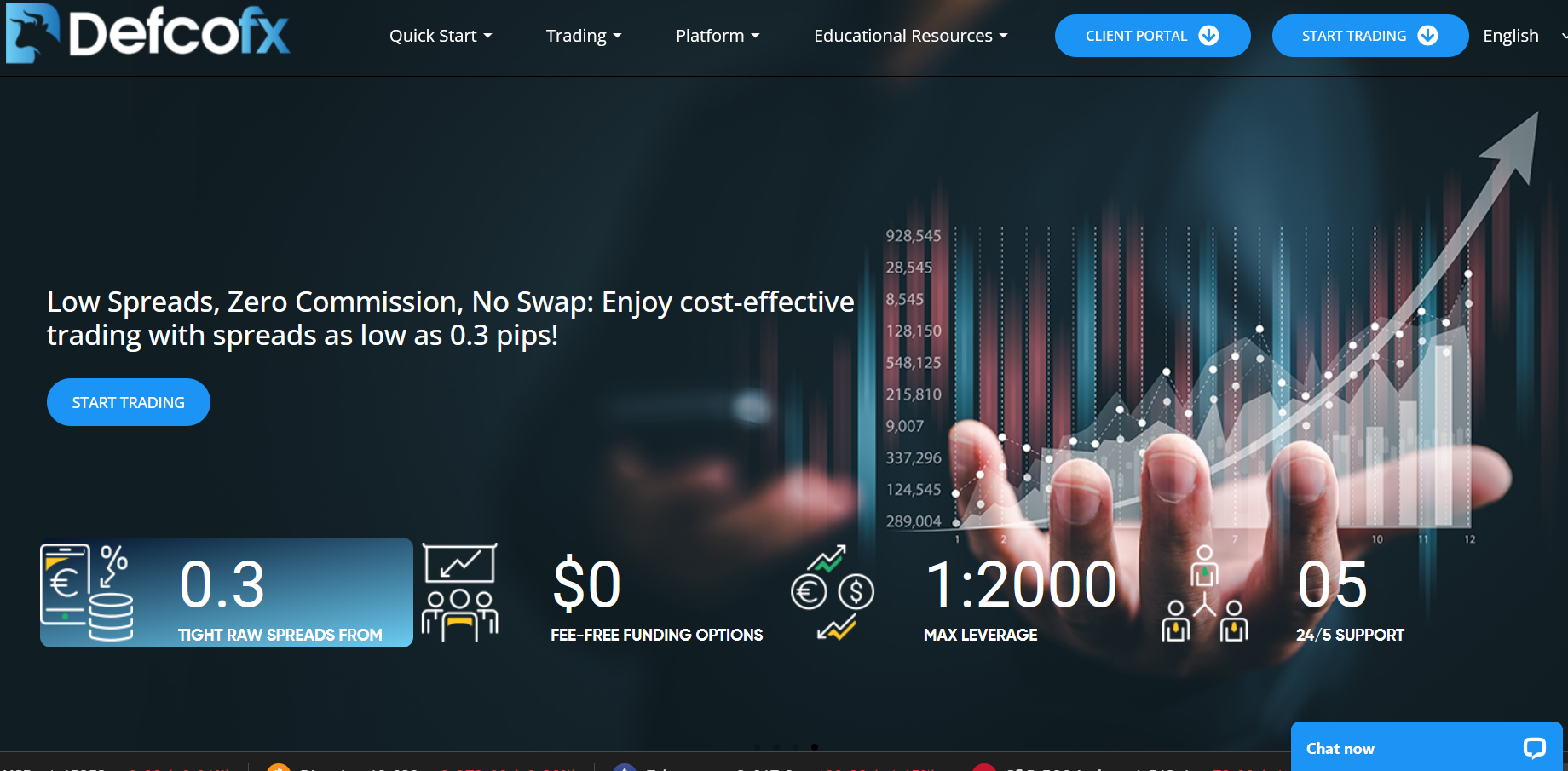Image resolution: width=1568 pixels, height=771 pixels.
Task: Click the 24/5 Support label
Action: pos(1351,635)
